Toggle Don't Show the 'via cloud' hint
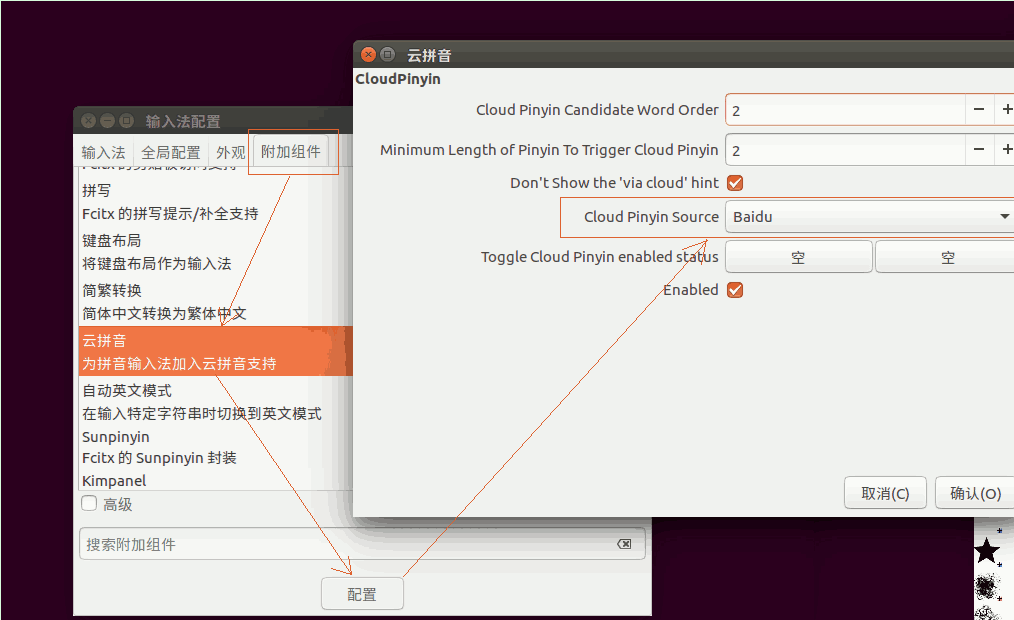The height and width of the screenshot is (620, 1014). 735,183
